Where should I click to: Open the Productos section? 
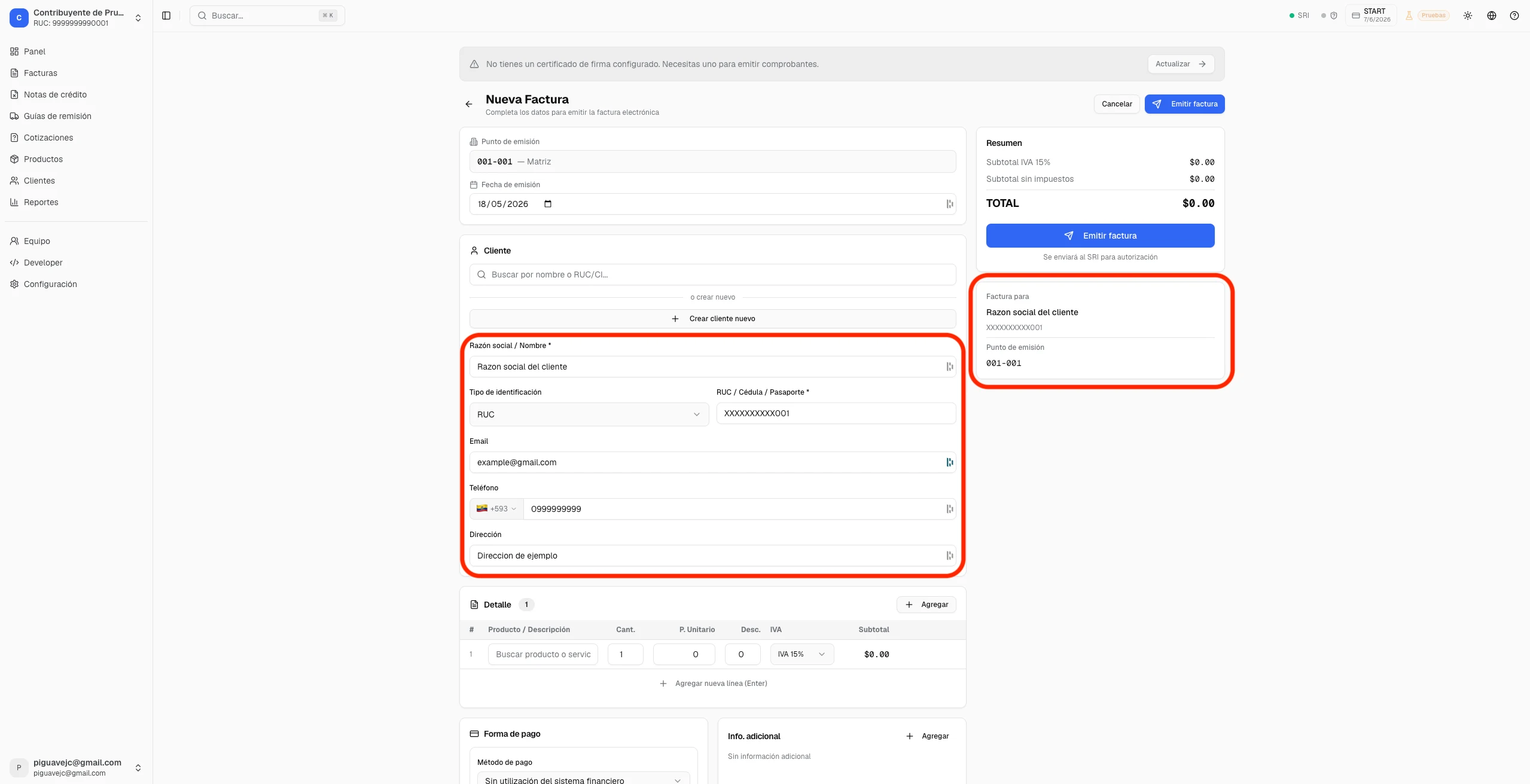coord(76,159)
